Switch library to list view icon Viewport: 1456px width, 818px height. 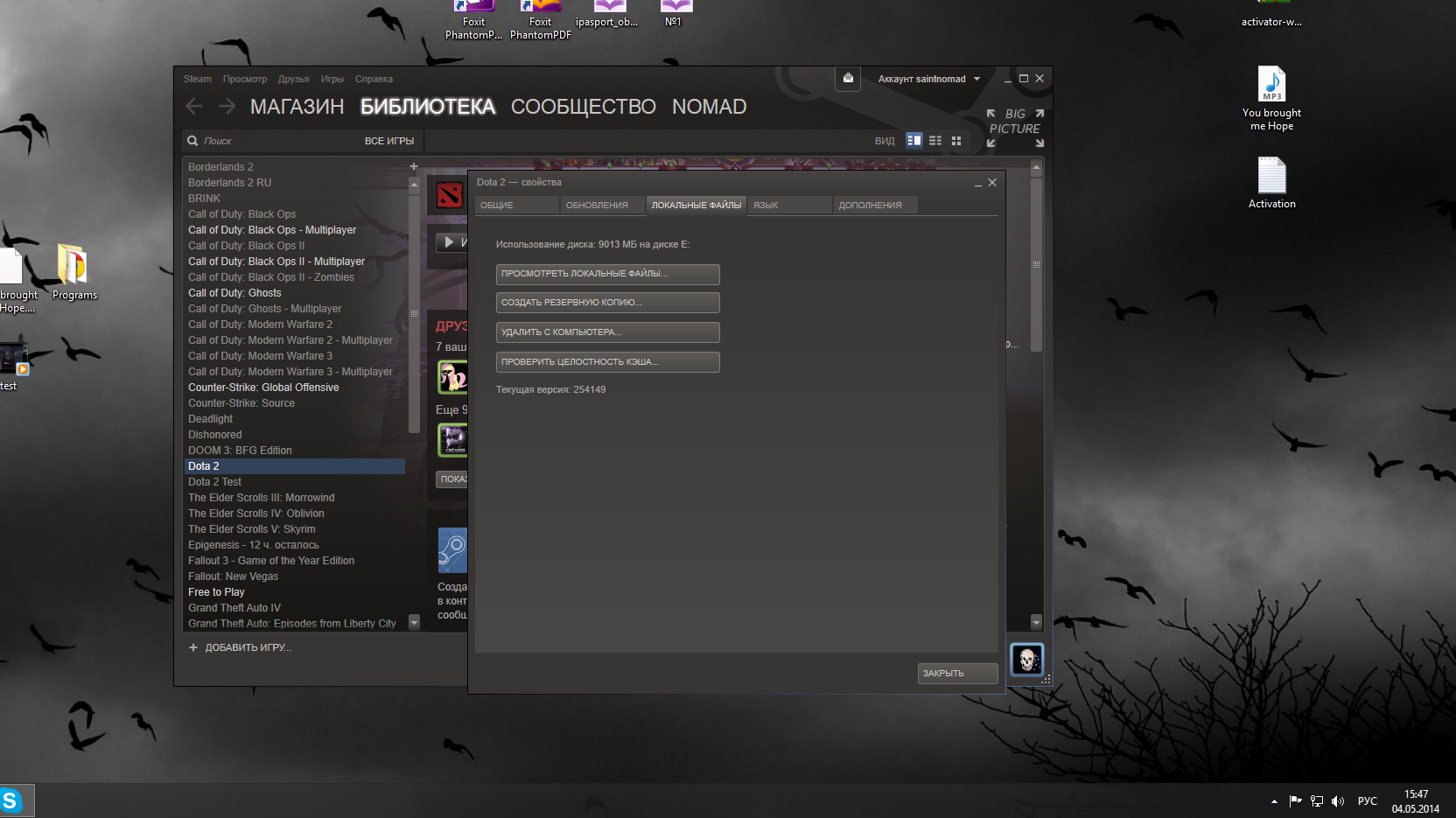[935, 141]
